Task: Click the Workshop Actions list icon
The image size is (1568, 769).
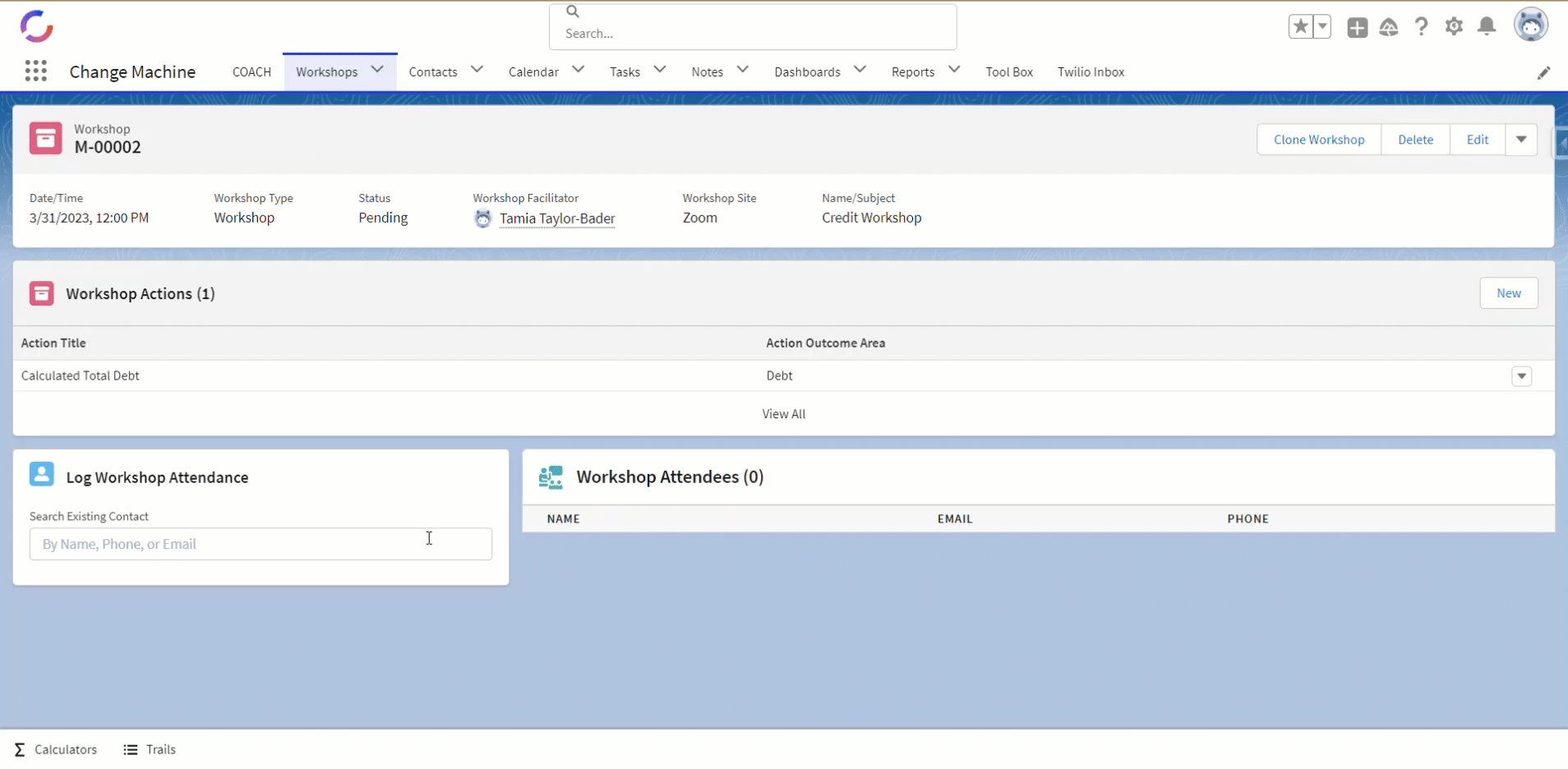Action: 42,293
